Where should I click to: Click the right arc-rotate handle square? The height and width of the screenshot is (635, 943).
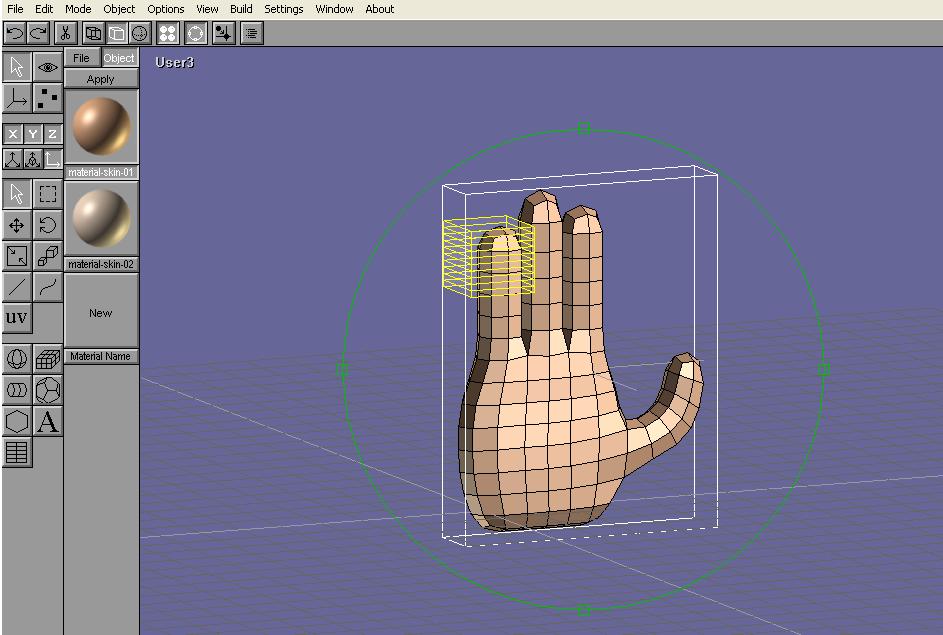click(x=824, y=369)
